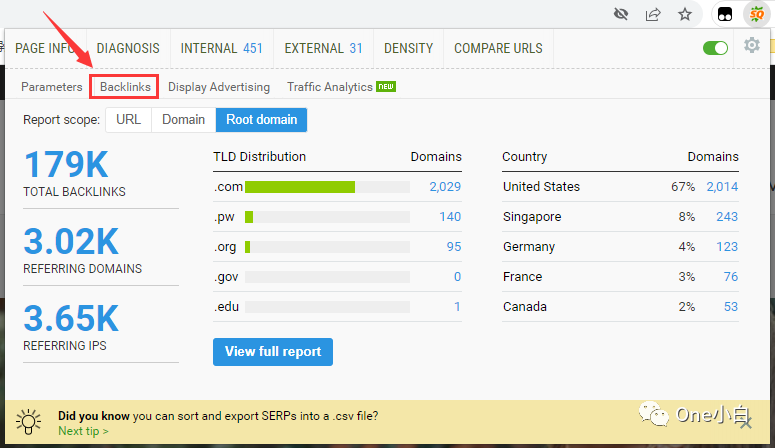
Task: Switch to the DENSITY tab
Action: coord(408,48)
